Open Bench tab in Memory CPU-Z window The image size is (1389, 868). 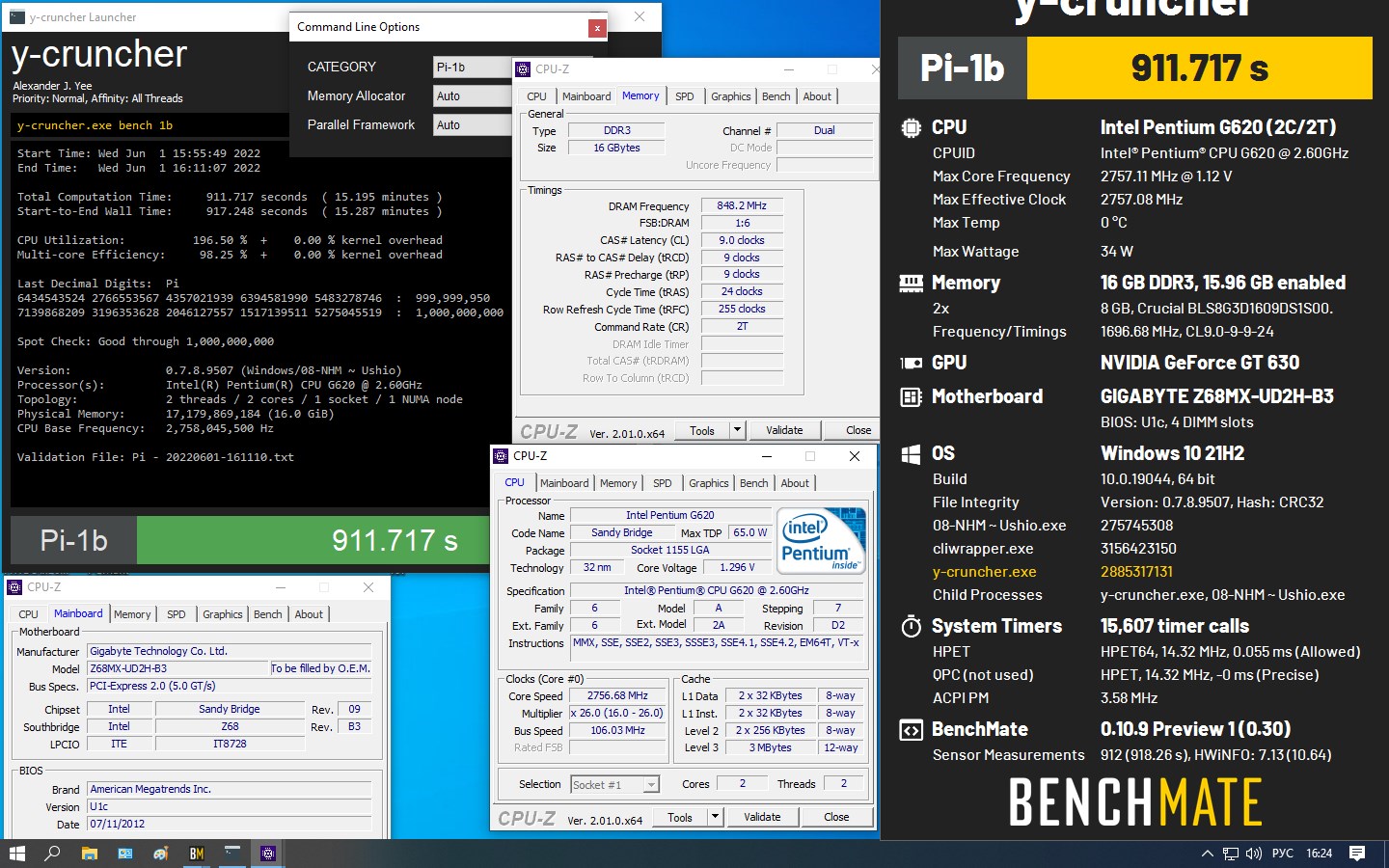click(776, 96)
